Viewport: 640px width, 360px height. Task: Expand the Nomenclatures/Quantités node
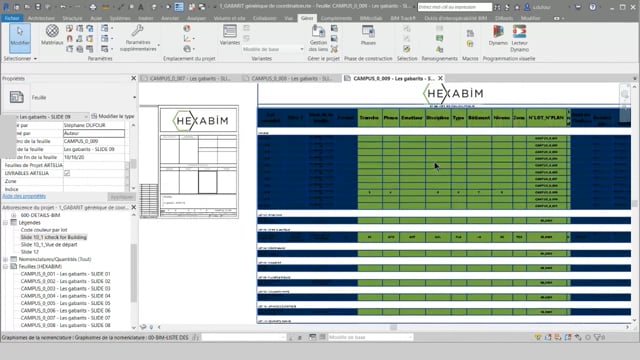tap(6, 259)
